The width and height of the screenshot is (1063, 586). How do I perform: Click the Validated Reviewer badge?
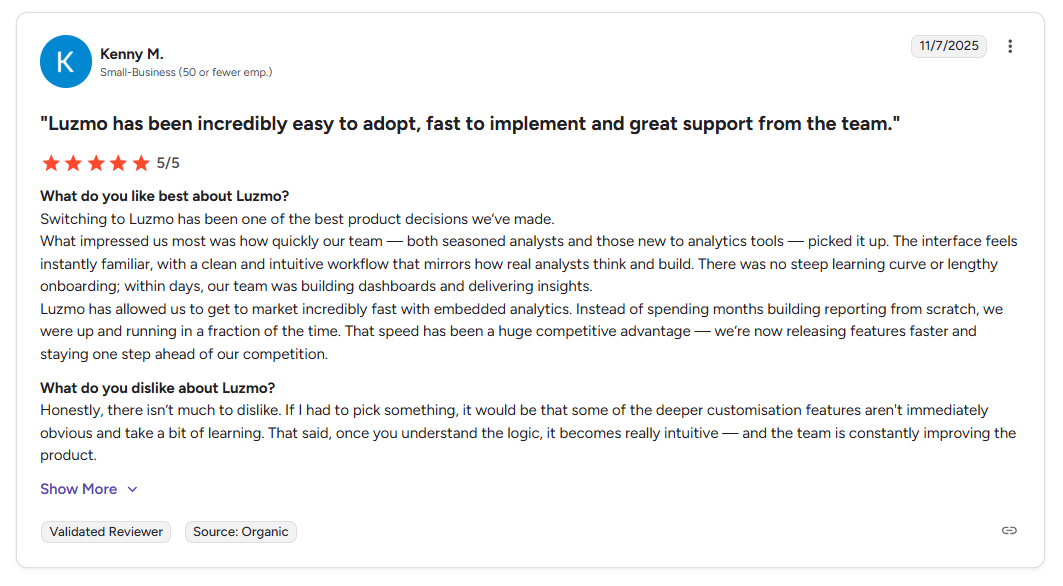pyautogui.click(x=105, y=531)
